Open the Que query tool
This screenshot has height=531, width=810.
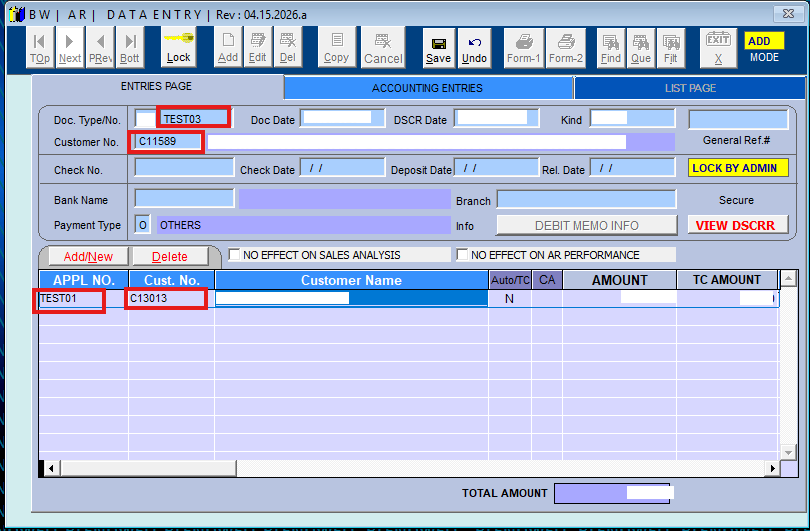point(641,49)
